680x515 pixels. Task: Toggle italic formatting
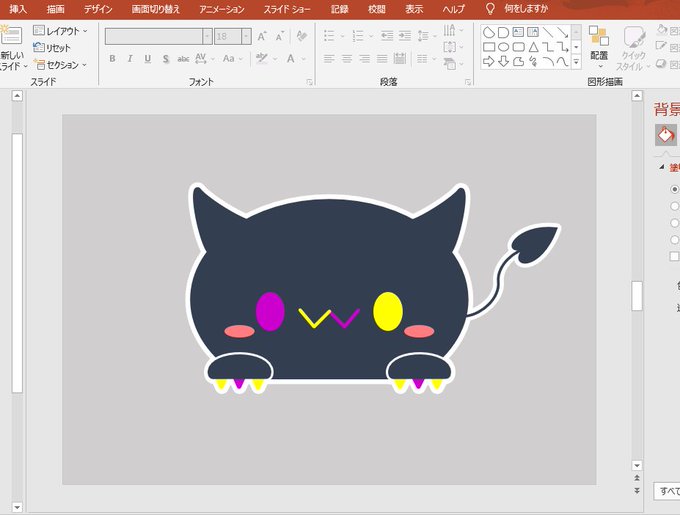(130, 59)
